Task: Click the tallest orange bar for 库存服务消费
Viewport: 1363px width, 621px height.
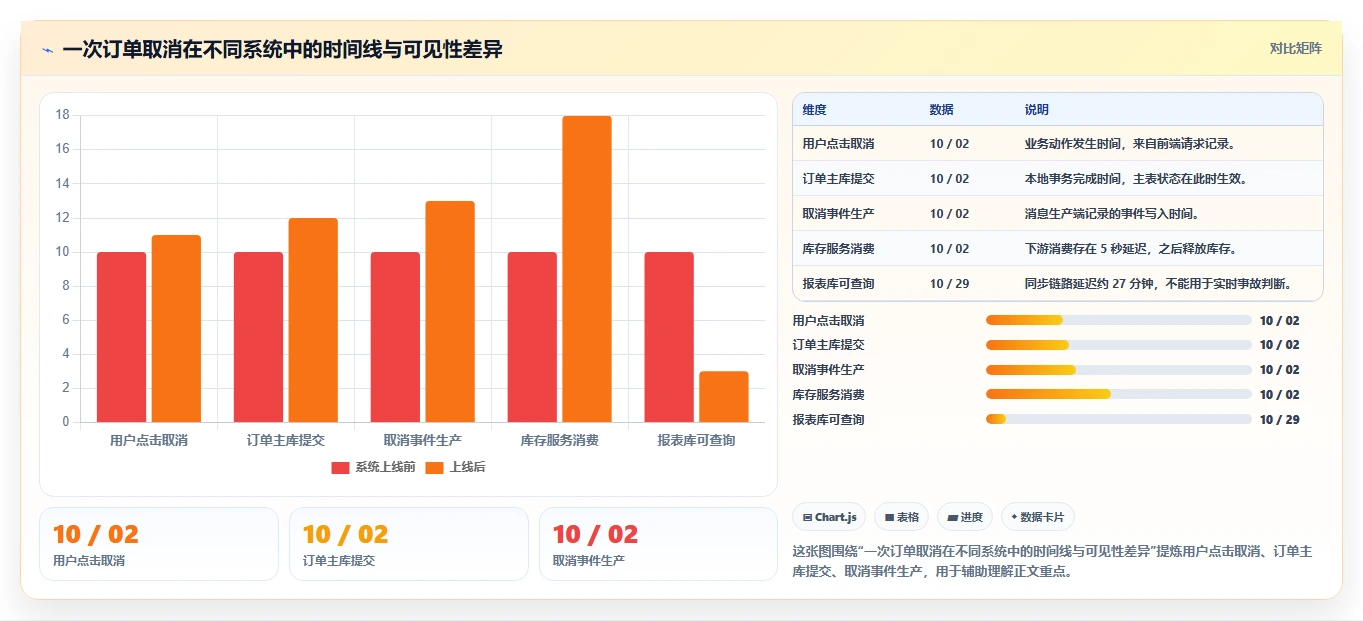Action: click(587, 269)
